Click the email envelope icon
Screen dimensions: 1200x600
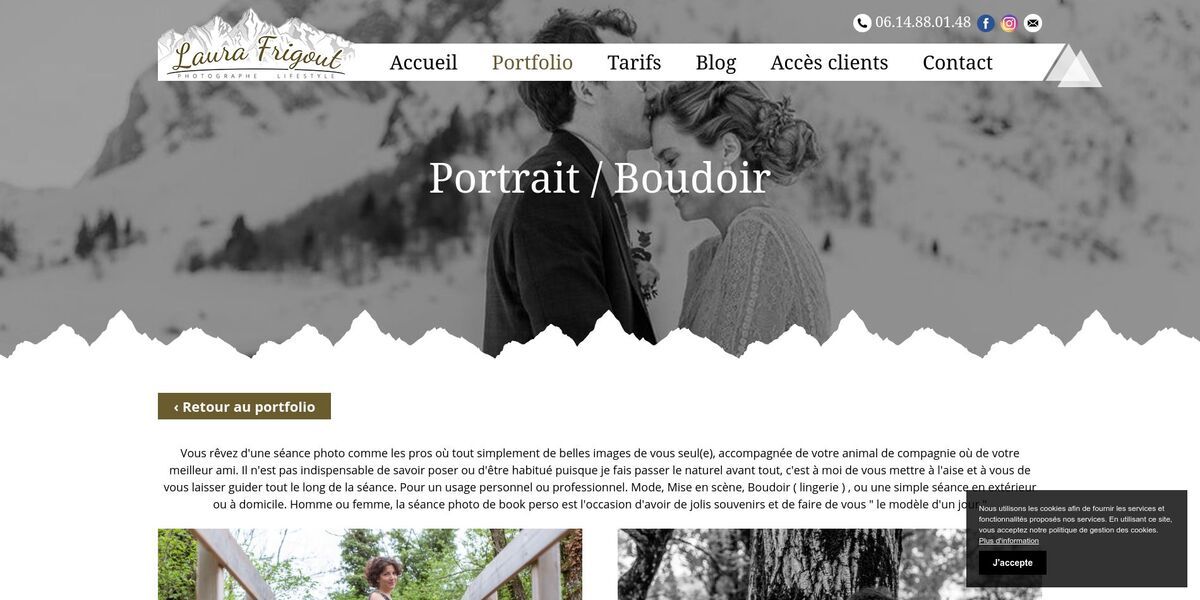(1033, 23)
